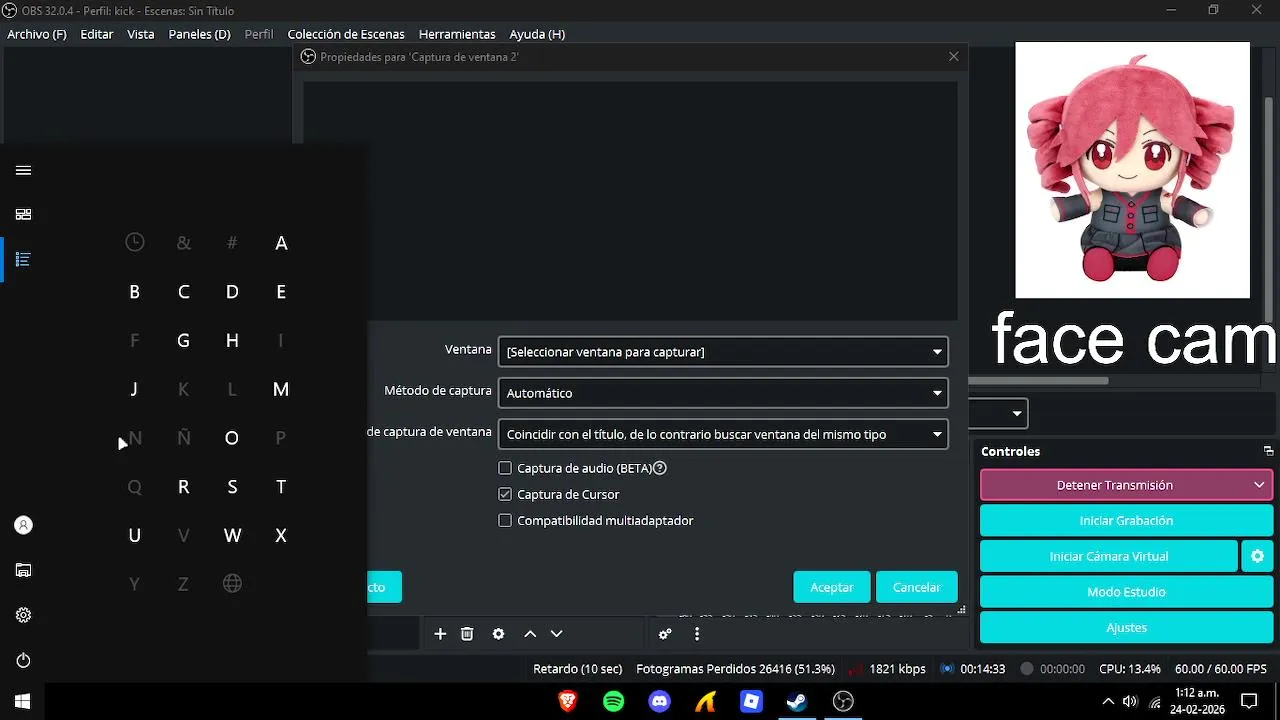
Task: Open Settings gear in Start sidebar
Action: 23,615
